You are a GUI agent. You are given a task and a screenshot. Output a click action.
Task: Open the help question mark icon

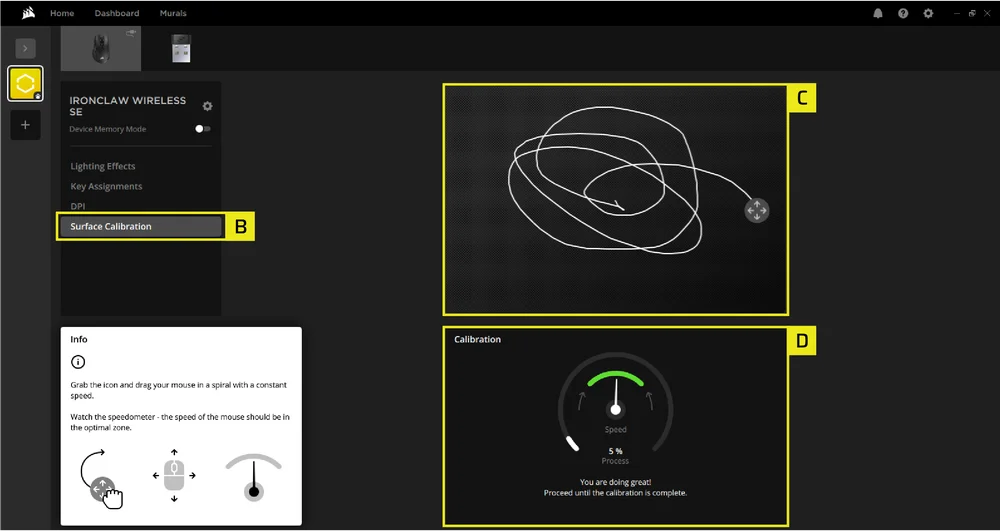point(903,13)
